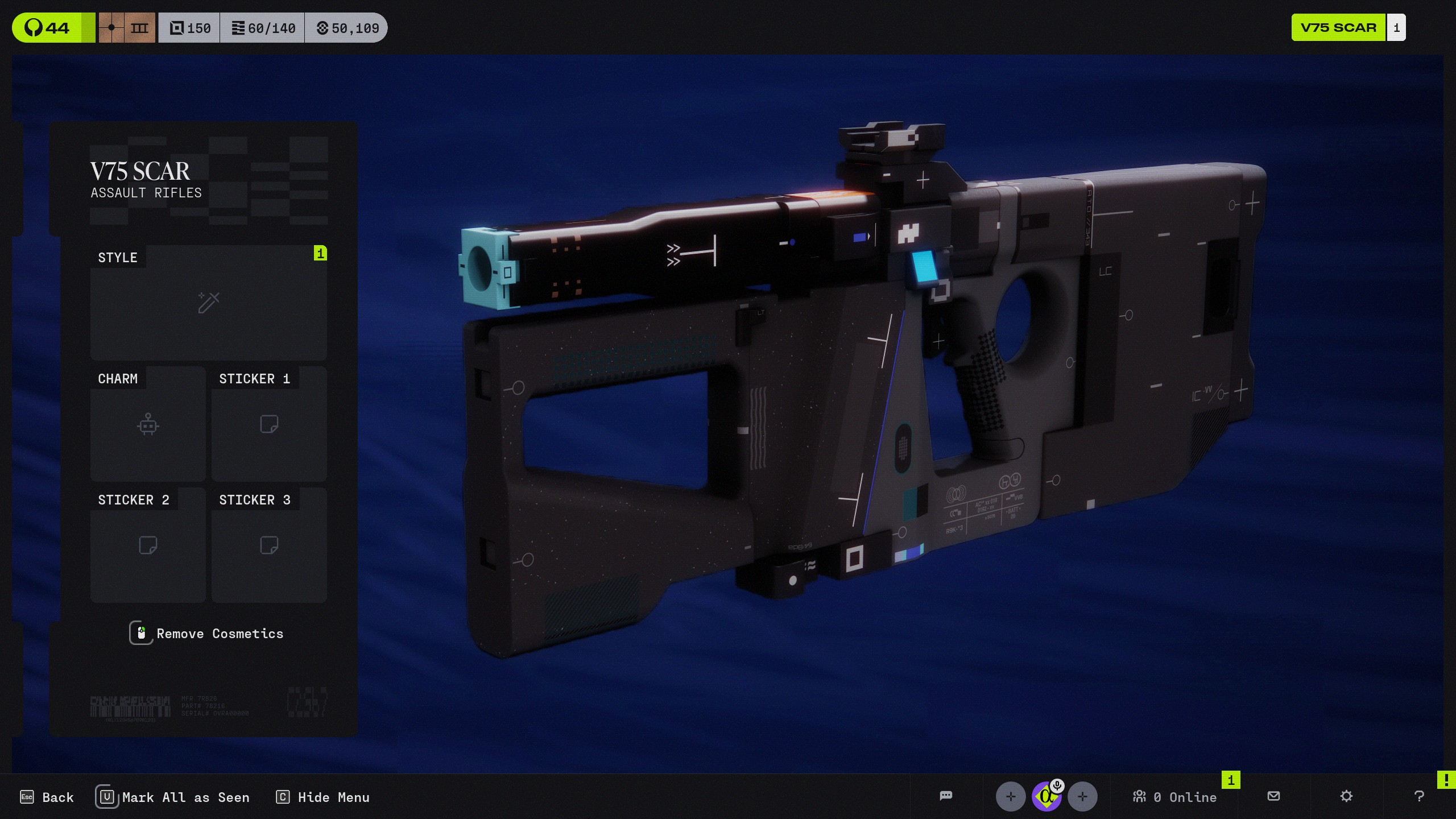Viewport: 1456px width, 819px height.
Task: Add squad member with right plus button
Action: pos(1082,797)
